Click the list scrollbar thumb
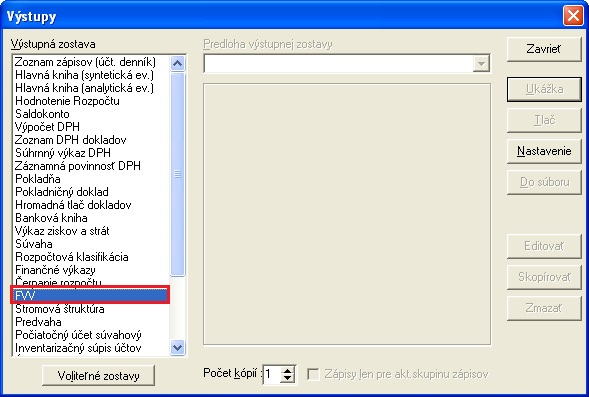 tap(177, 175)
